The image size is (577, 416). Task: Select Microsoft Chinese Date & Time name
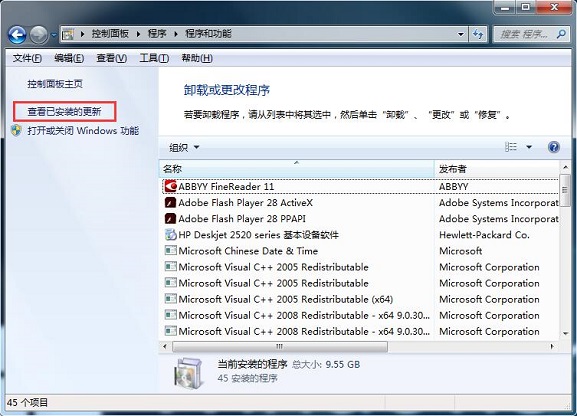point(248,251)
